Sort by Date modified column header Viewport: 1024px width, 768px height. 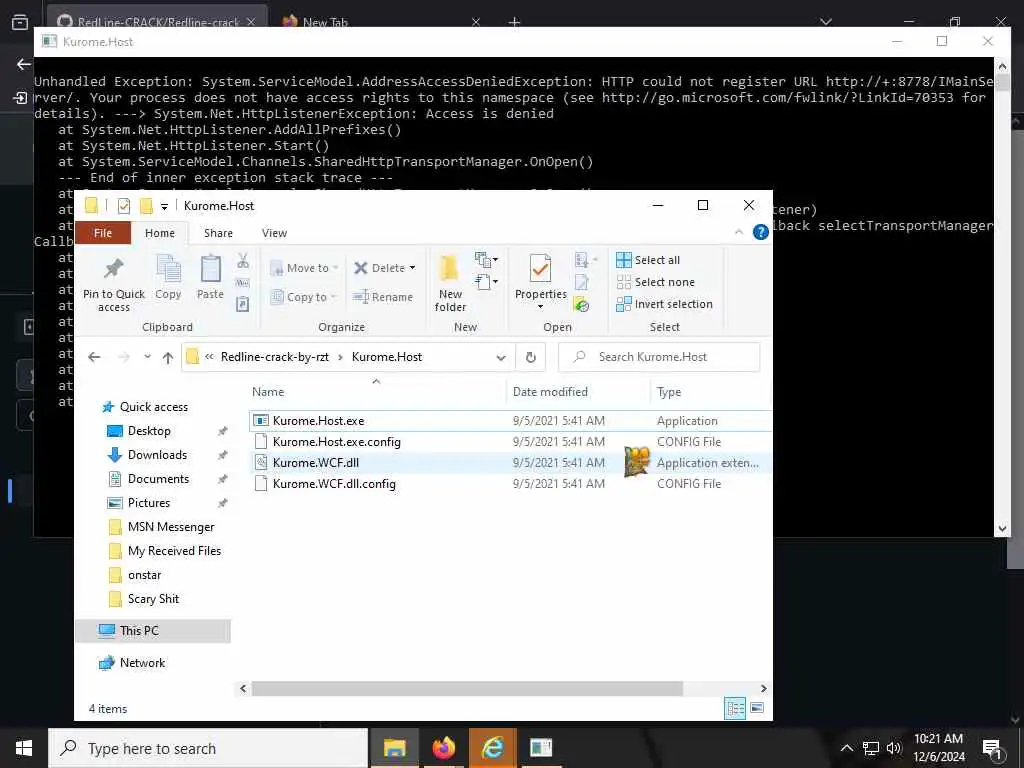(x=550, y=392)
